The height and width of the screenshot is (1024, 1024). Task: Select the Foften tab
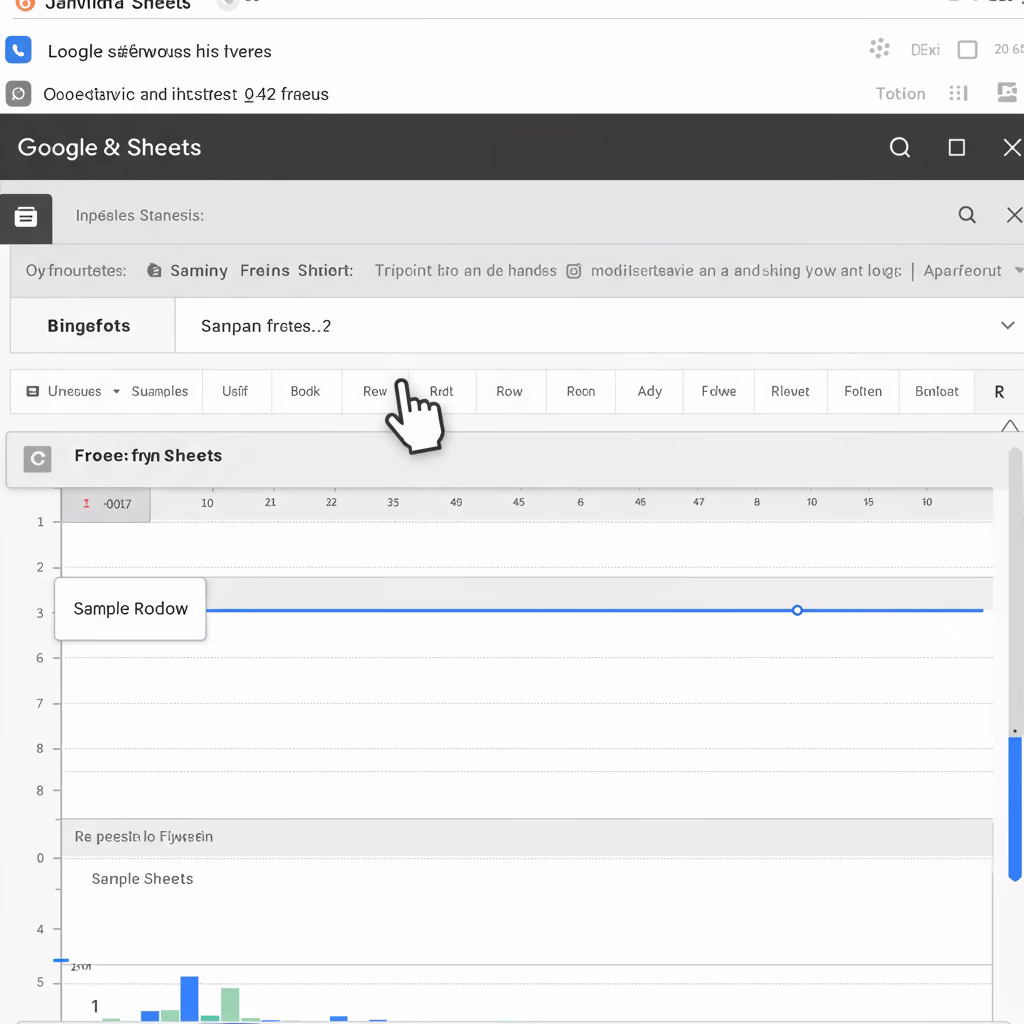[x=863, y=391]
